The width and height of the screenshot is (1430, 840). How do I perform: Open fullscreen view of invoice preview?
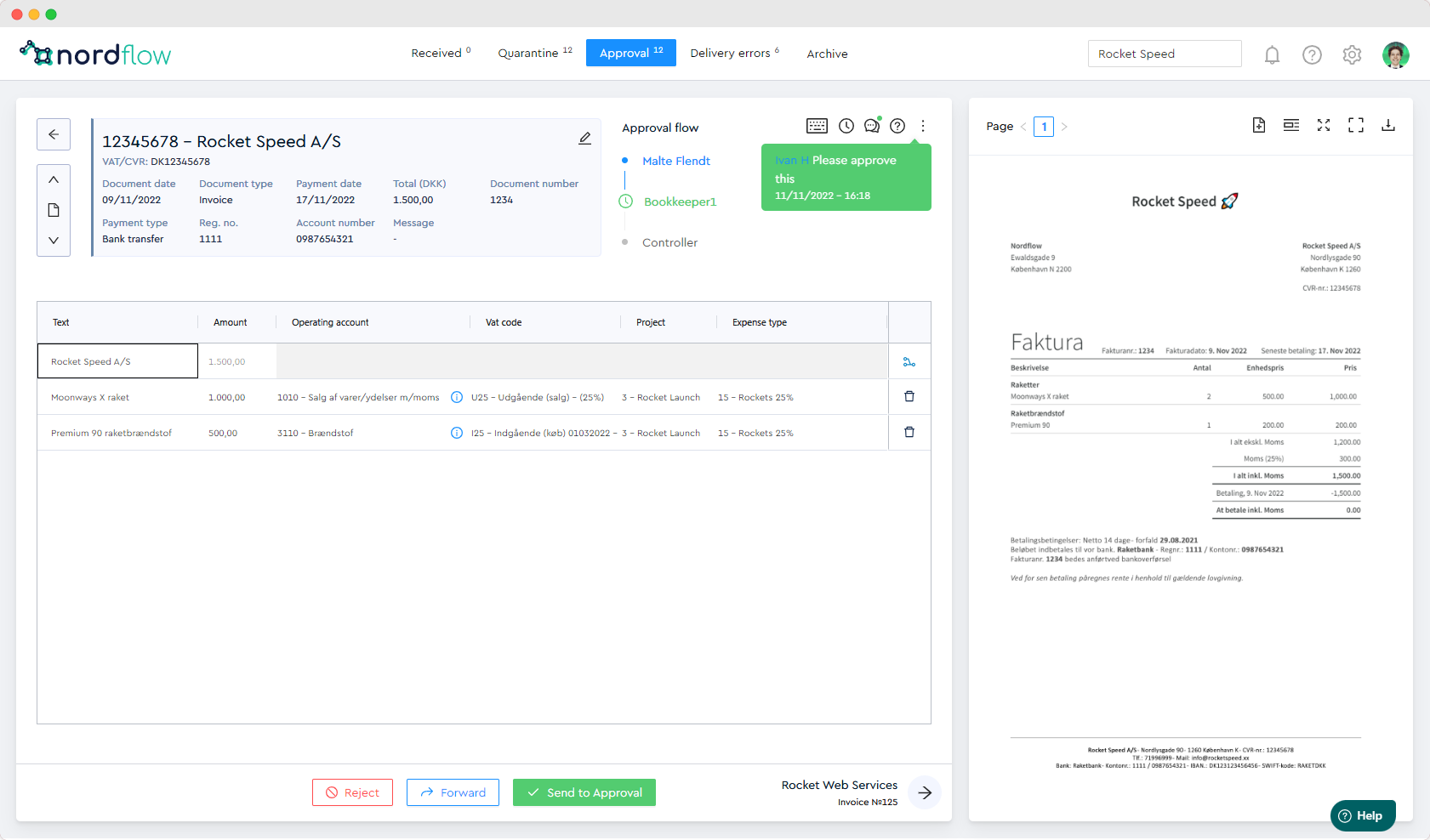coord(1356,126)
